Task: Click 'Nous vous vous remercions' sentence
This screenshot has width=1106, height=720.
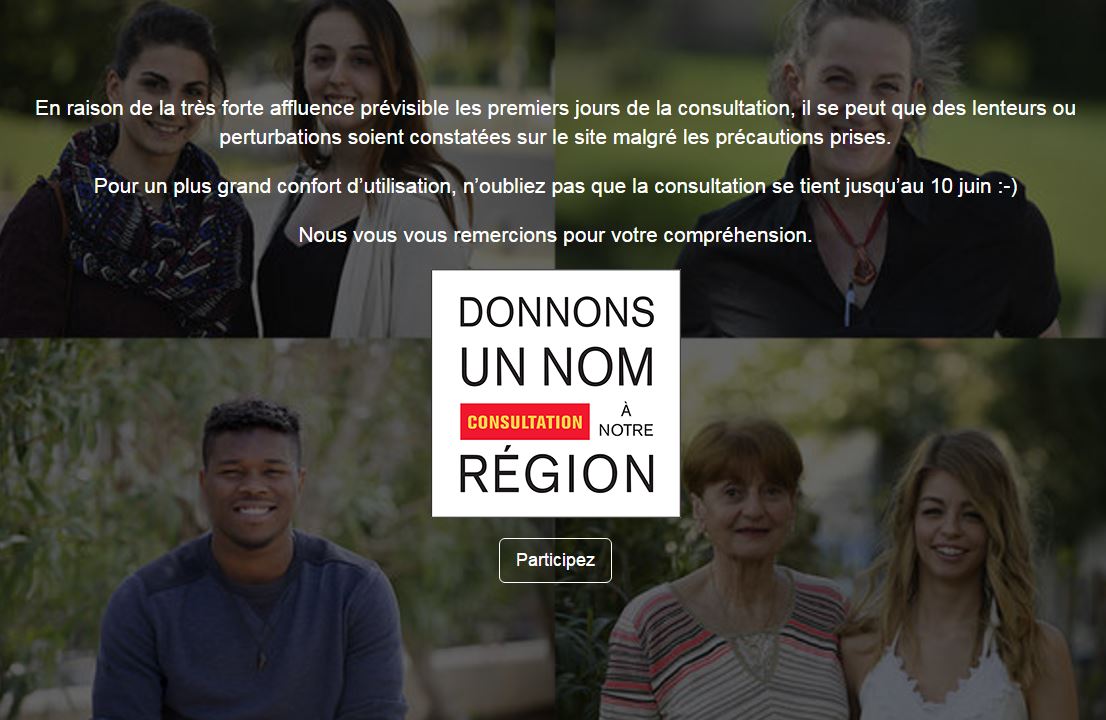Action: coord(555,235)
